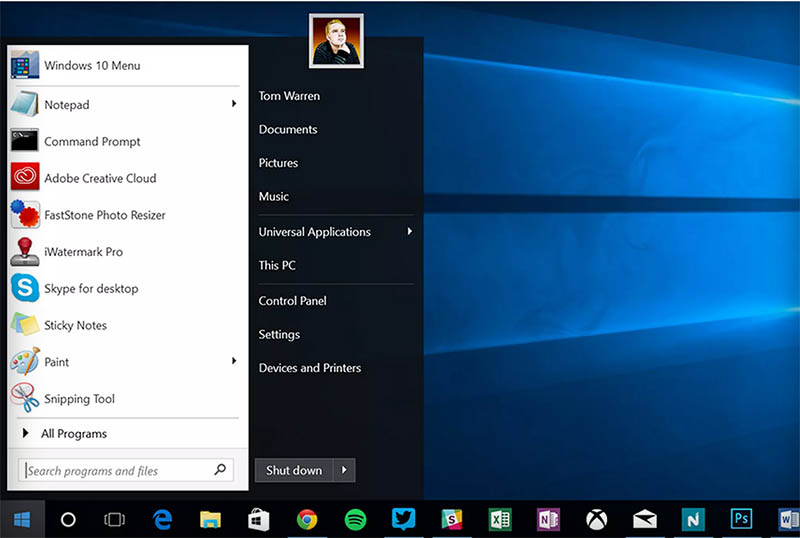Open Cortana circle icon in the taskbar
Screen dimensions: 800x538
(68, 520)
